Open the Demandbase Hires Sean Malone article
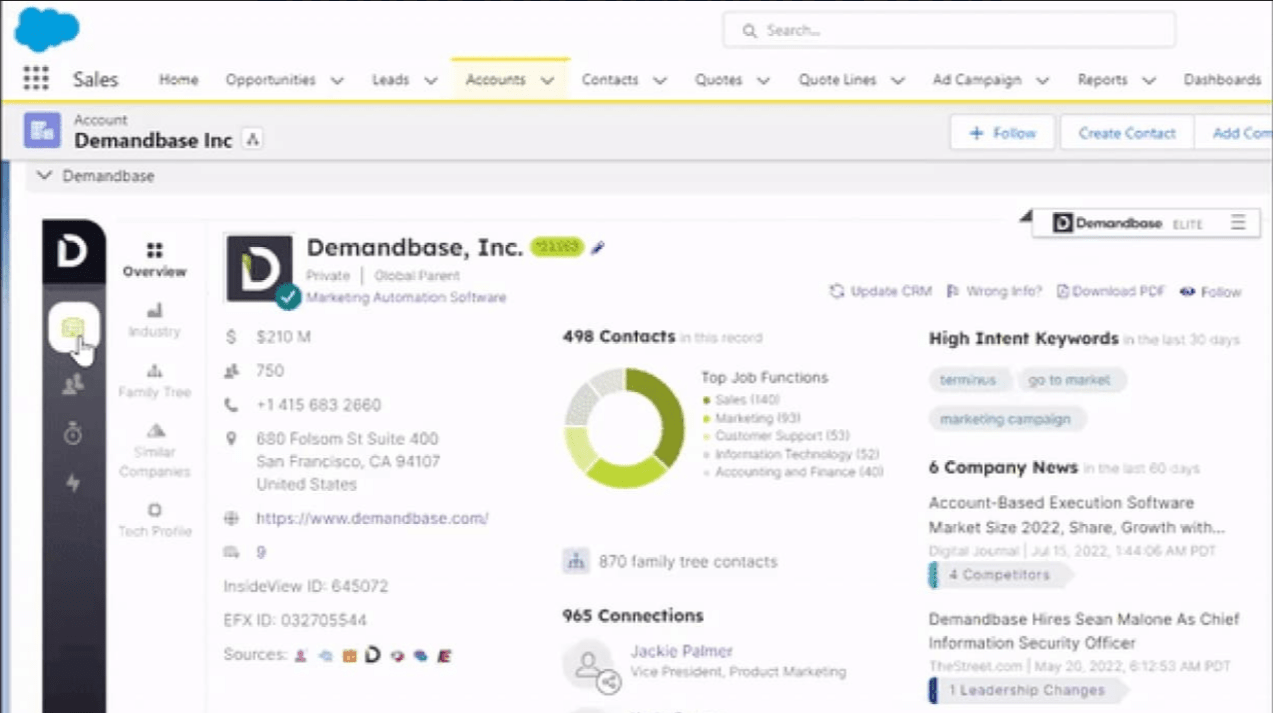This screenshot has width=1273, height=713. pos(1084,631)
